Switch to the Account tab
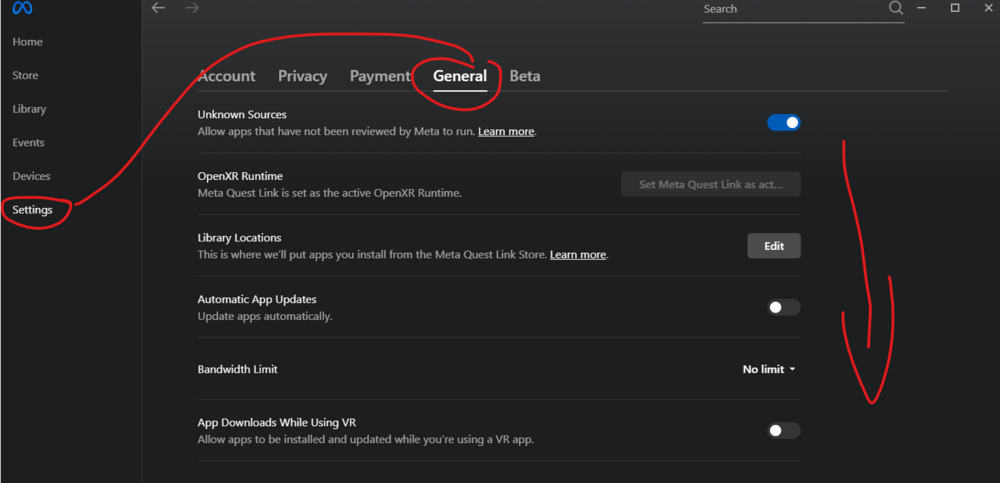The height and width of the screenshot is (483, 1000). click(x=227, y=76)
